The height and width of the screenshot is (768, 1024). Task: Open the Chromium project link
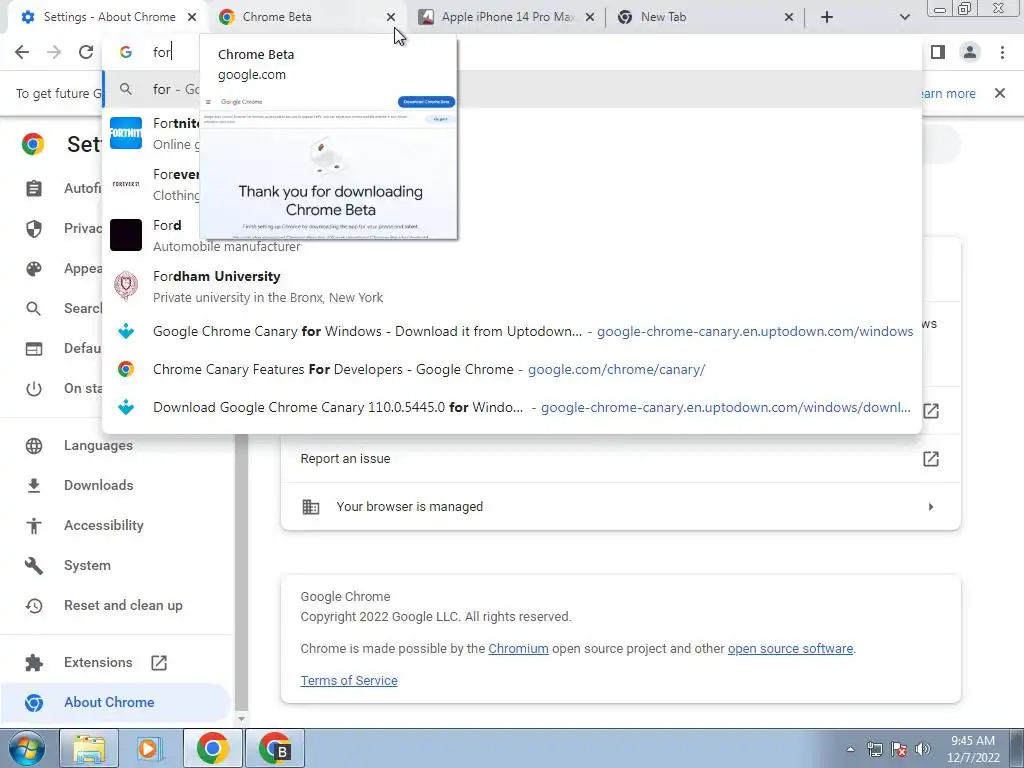point(518,648)
